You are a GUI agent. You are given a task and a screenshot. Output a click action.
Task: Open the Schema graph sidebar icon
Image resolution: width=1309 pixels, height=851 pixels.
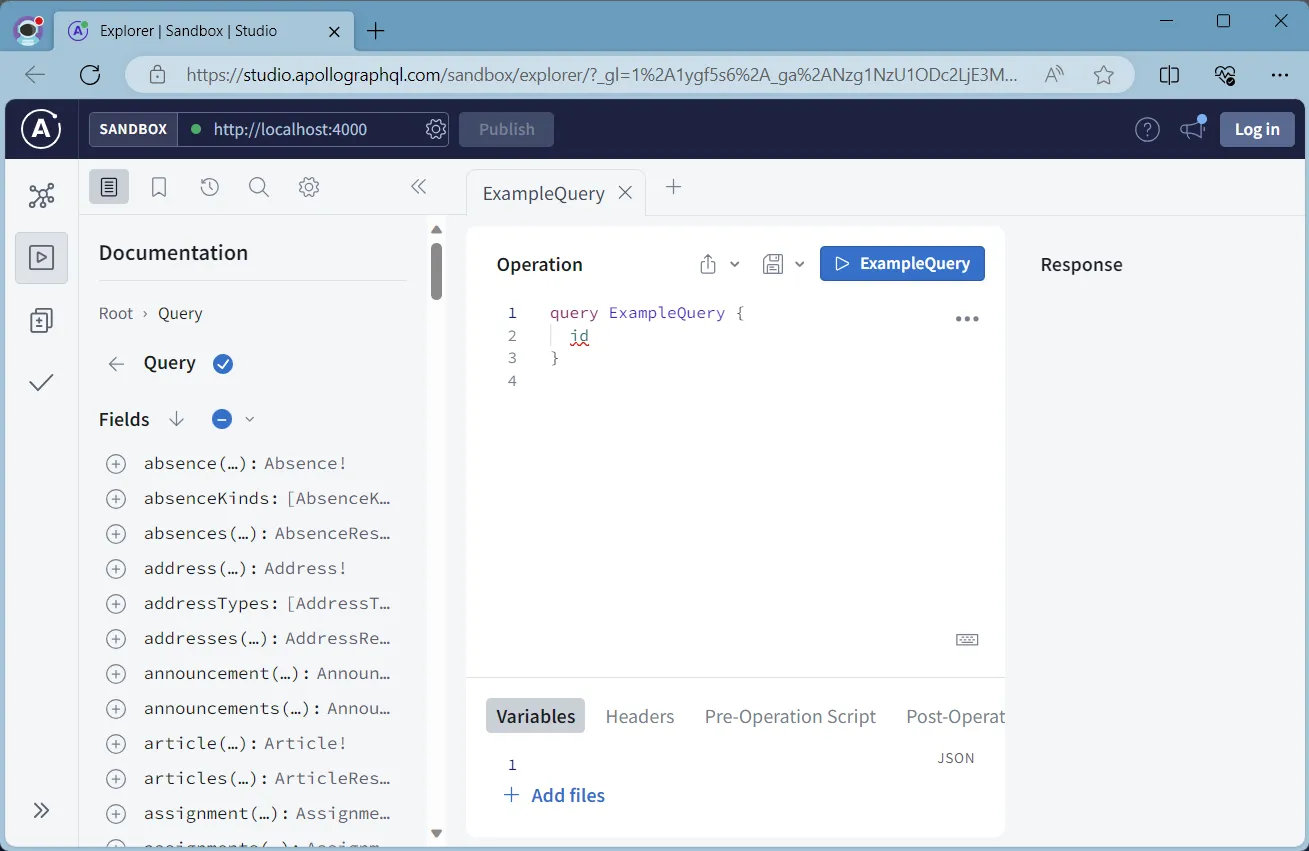(41, 195)
